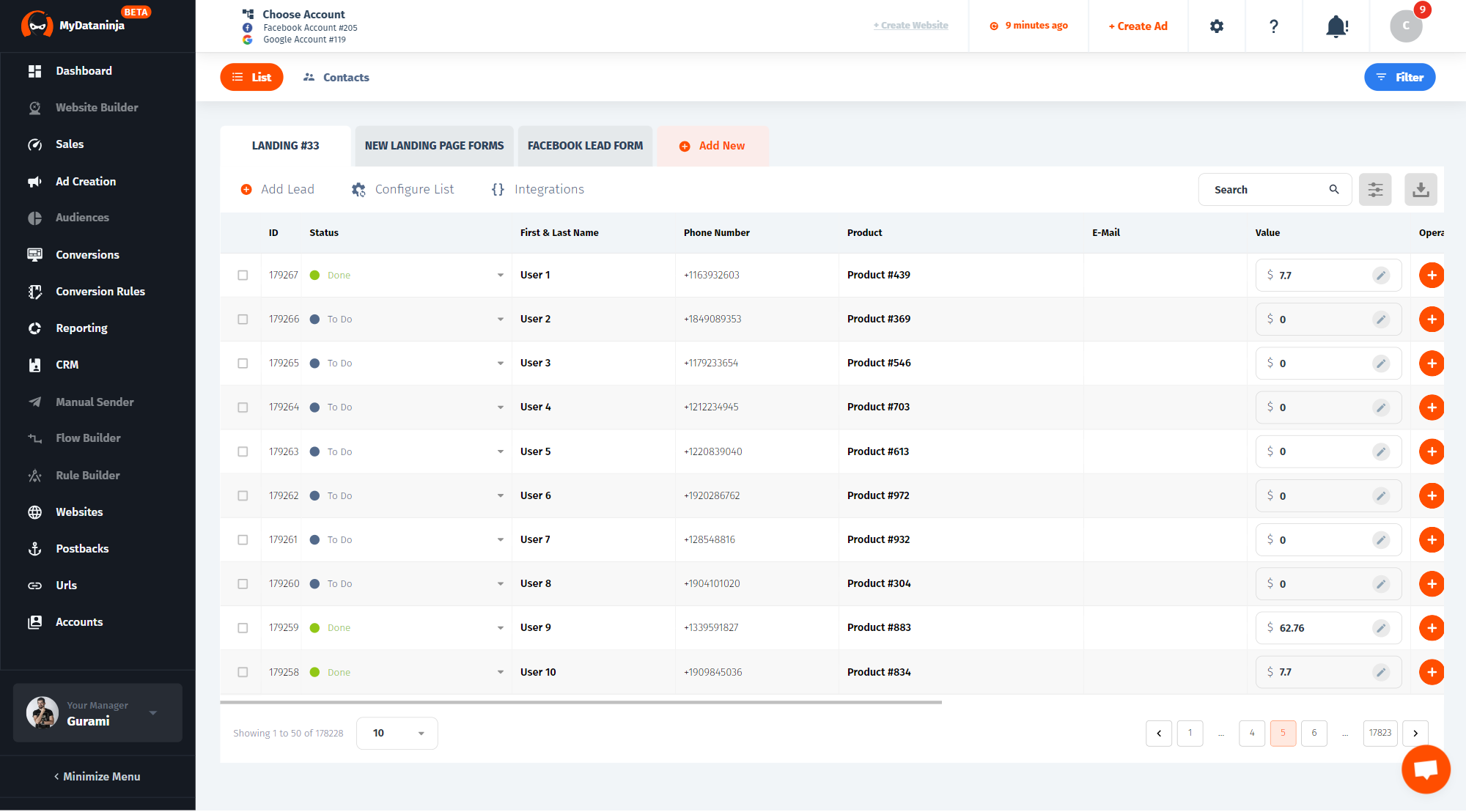Screen dimensions: 1466x812
Task: Open the live chat bubble icon
Action: coord(1426,769)
